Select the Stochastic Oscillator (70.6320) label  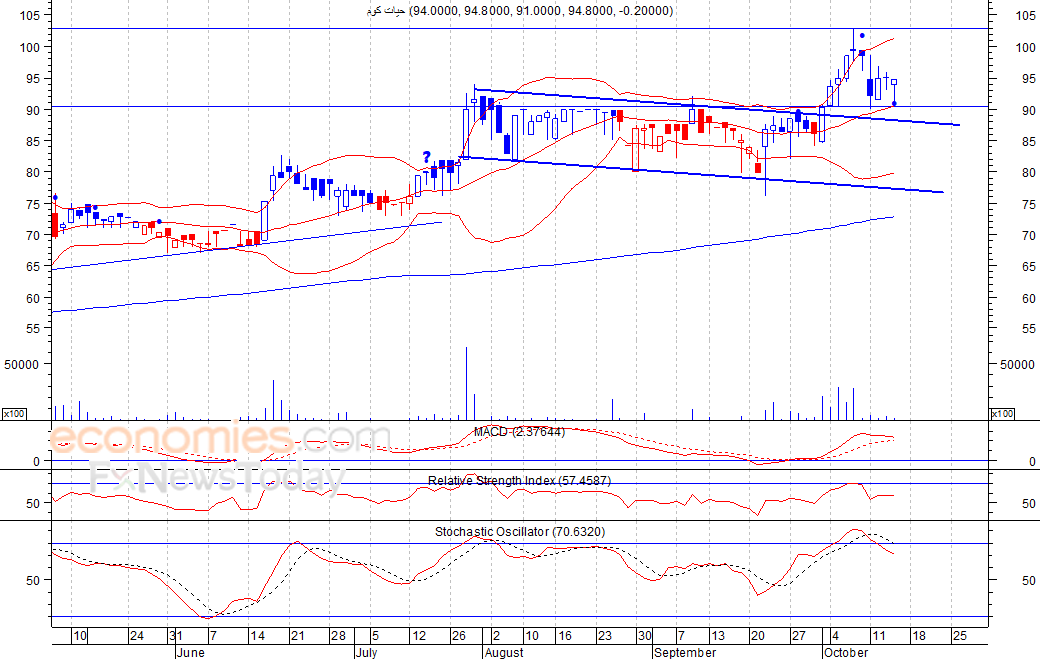coord(520,532)
